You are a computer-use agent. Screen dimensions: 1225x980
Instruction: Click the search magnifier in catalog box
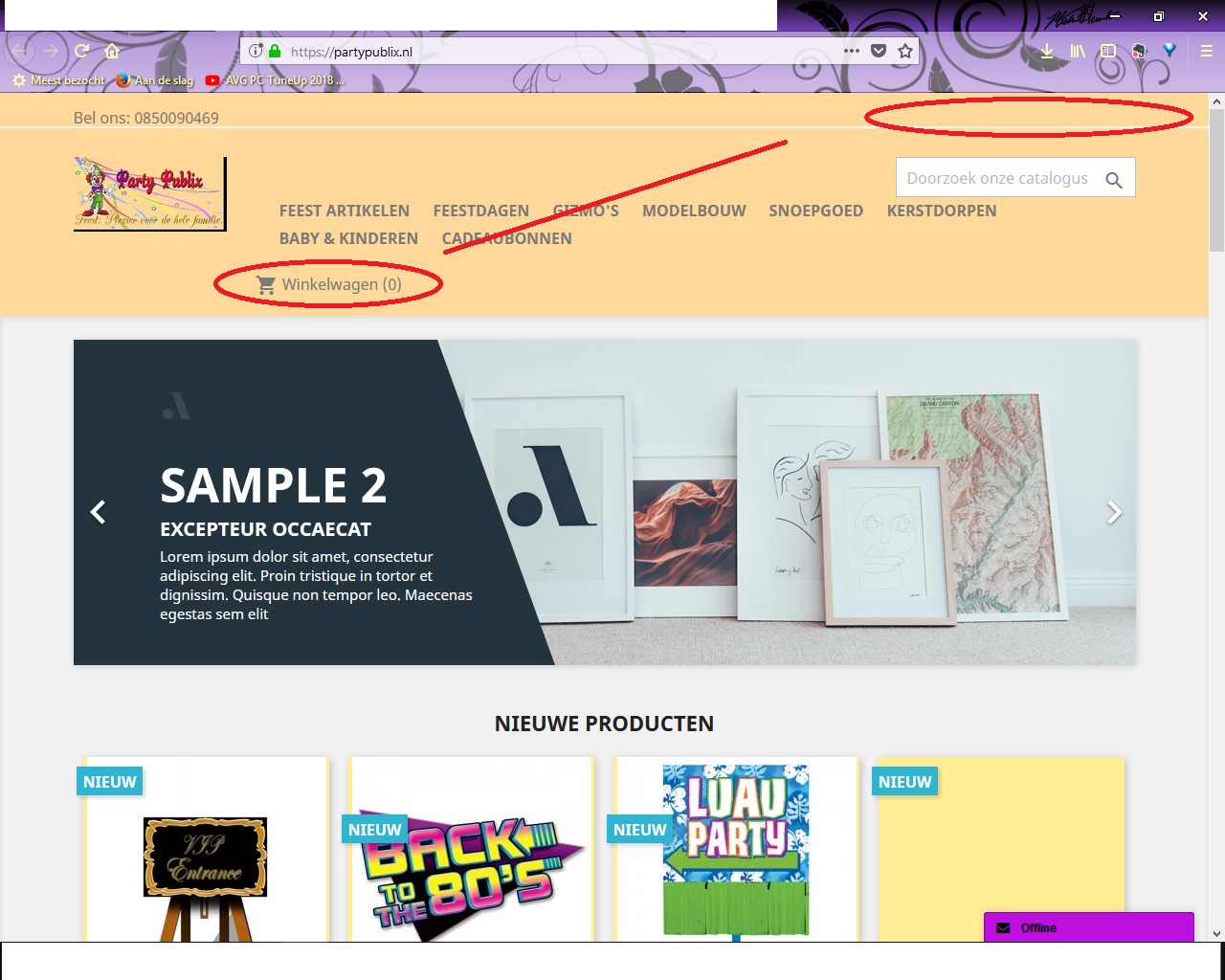pos(1114,179)
